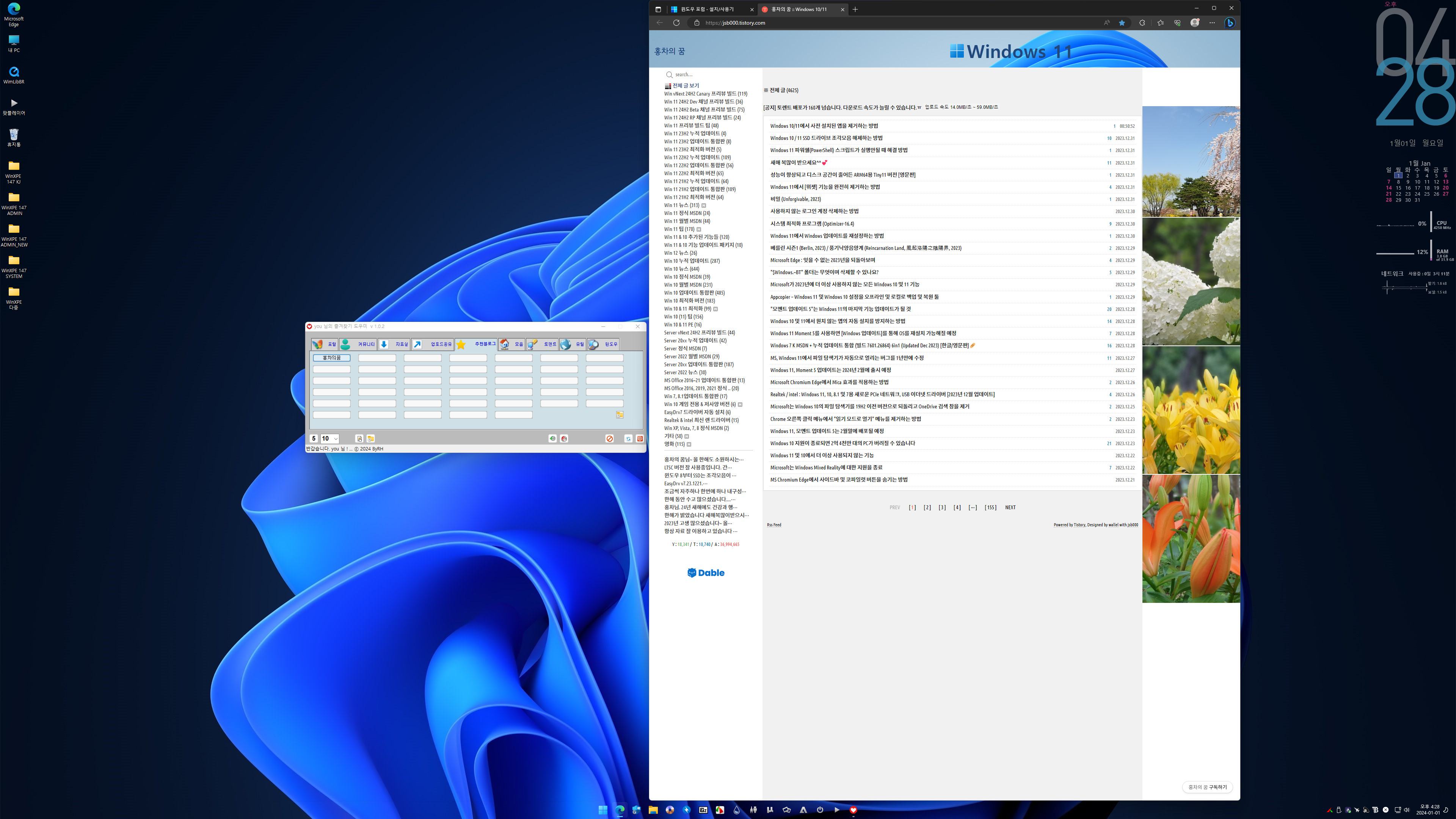Open post 비밀 (Unforgivable, 2023)
Viewport: 1456px width, 819px height.
[795, 199]
